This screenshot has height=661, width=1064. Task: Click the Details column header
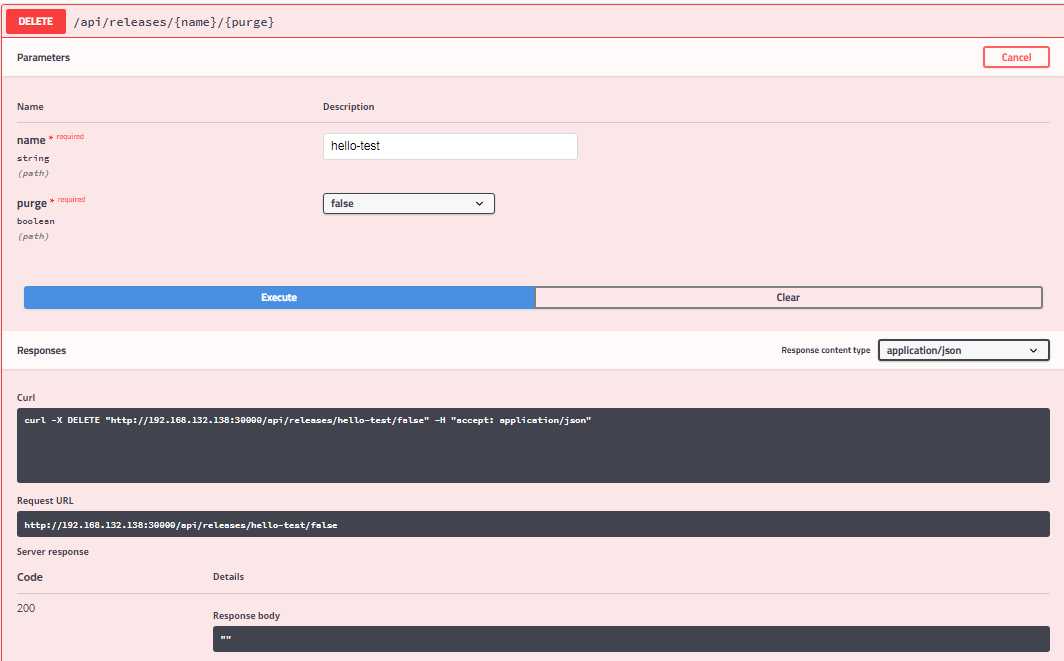point(228,577)
